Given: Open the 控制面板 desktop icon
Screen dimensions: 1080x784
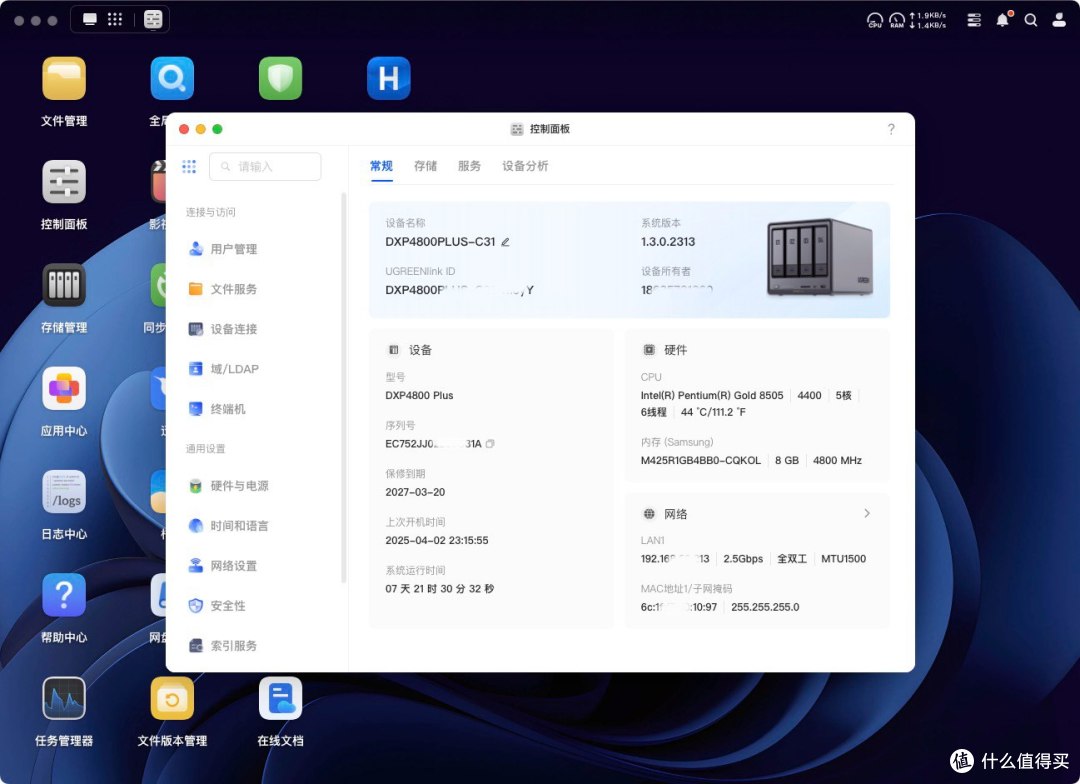Looking at the screenshot, I should 64,182.
